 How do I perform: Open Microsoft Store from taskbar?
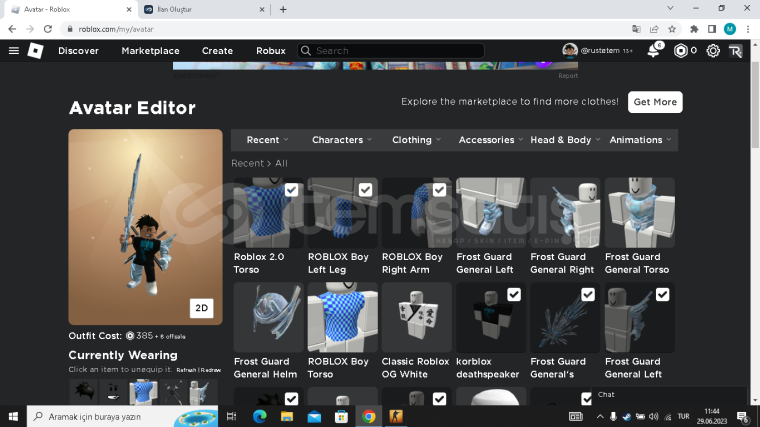(x=341, y=417)
